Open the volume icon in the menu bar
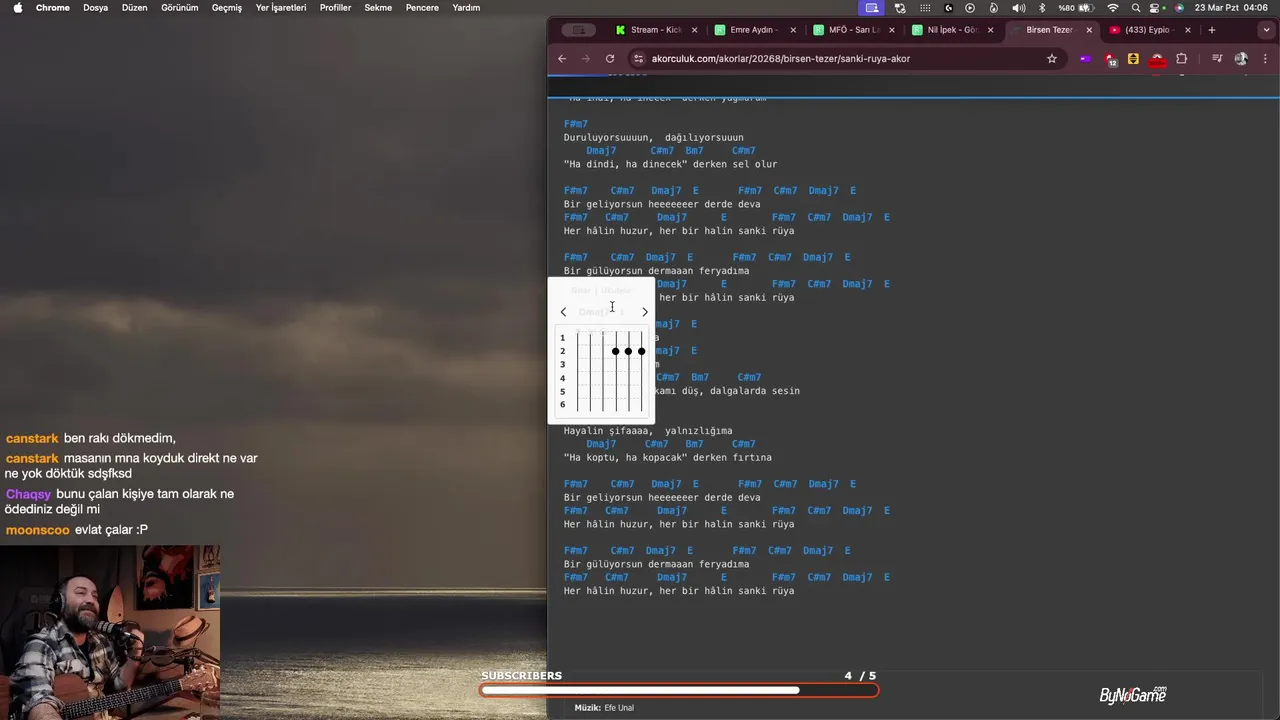The image size is (1280, 720). [1019, 7]
